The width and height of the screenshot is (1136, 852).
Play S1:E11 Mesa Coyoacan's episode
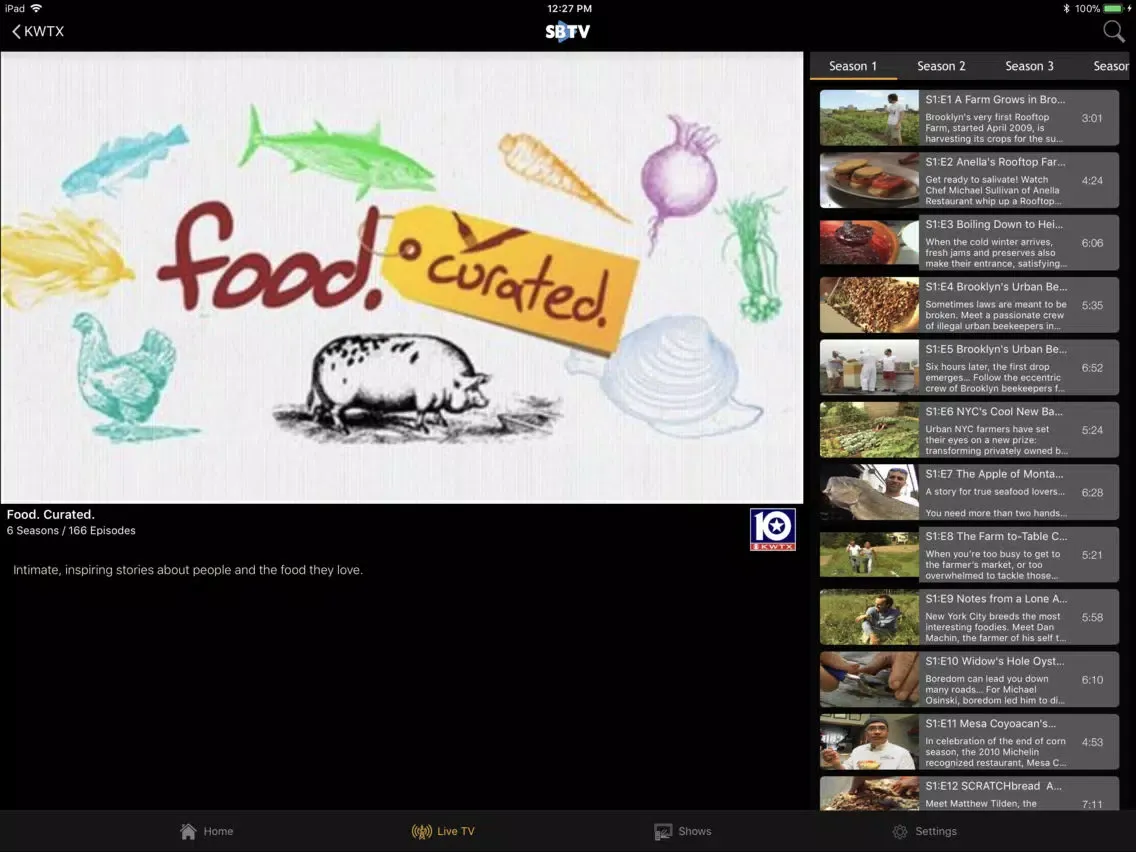coord(968,742)
